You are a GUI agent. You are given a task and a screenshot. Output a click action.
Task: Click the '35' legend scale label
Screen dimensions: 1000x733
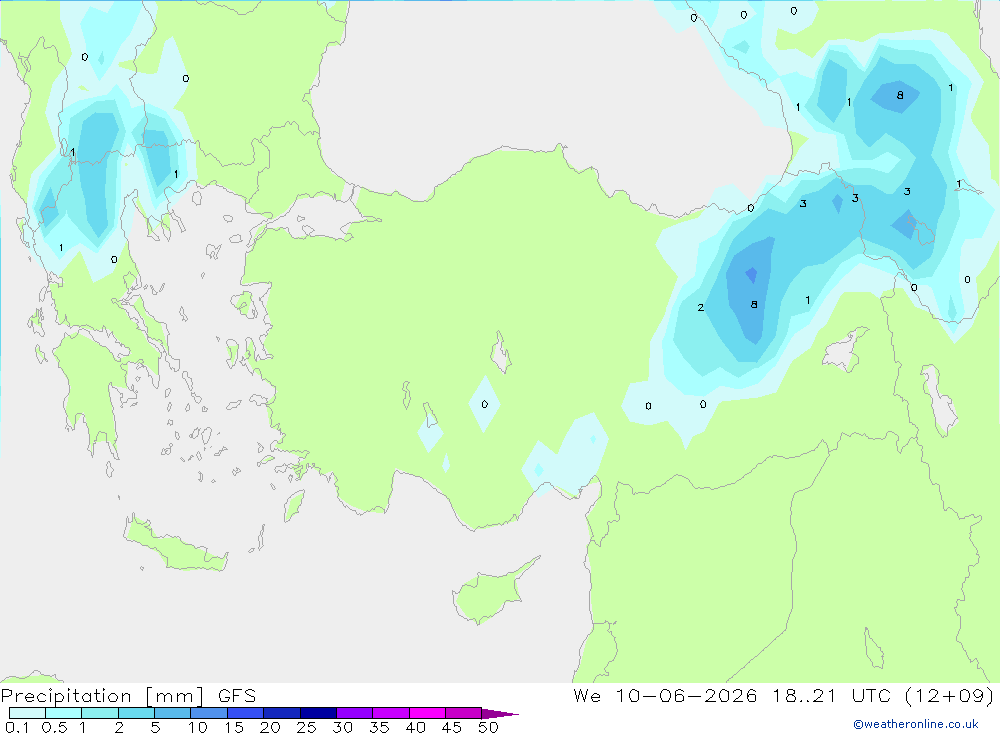click(x=379, y=727)
